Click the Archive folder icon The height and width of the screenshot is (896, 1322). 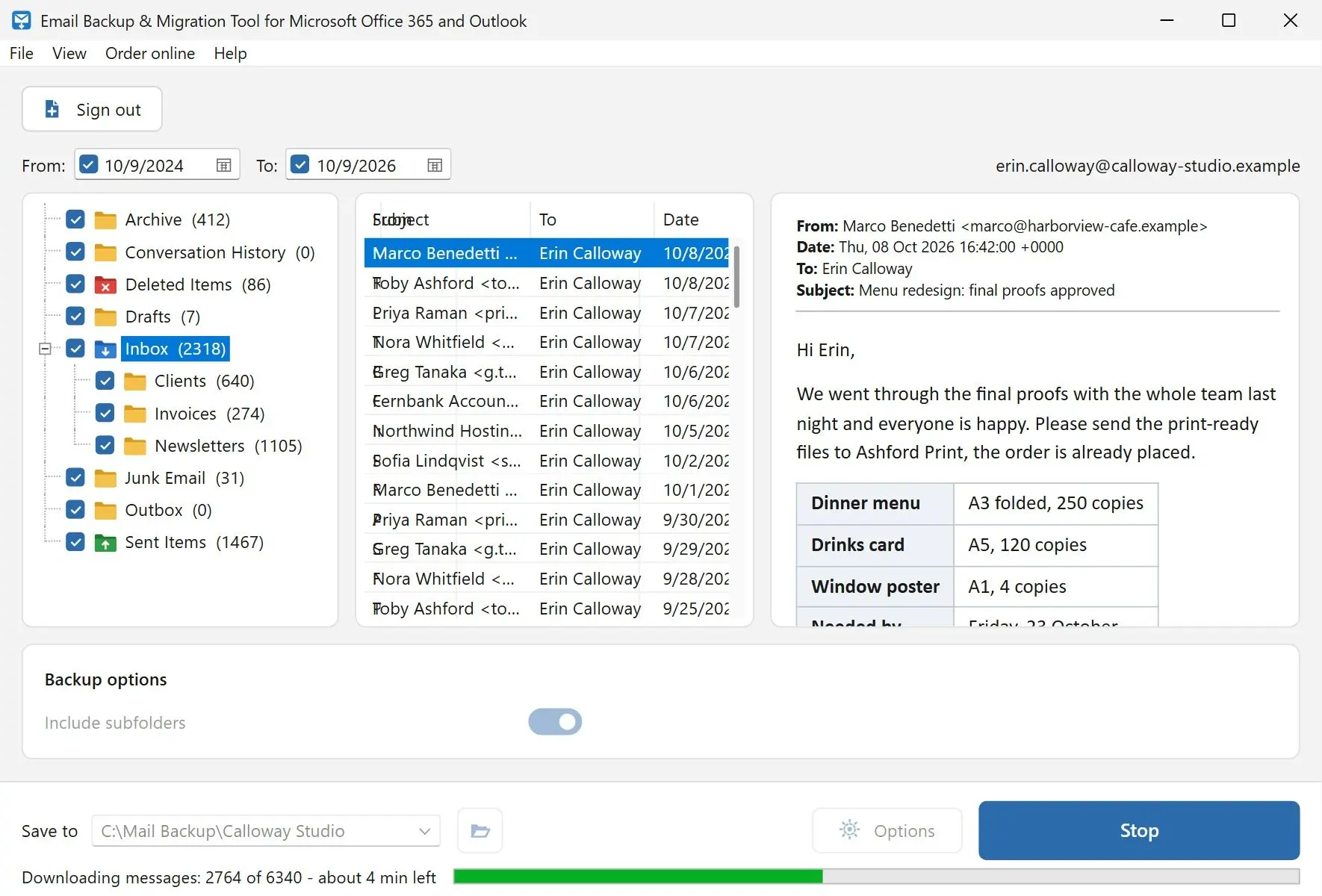(x=105, y=220)
